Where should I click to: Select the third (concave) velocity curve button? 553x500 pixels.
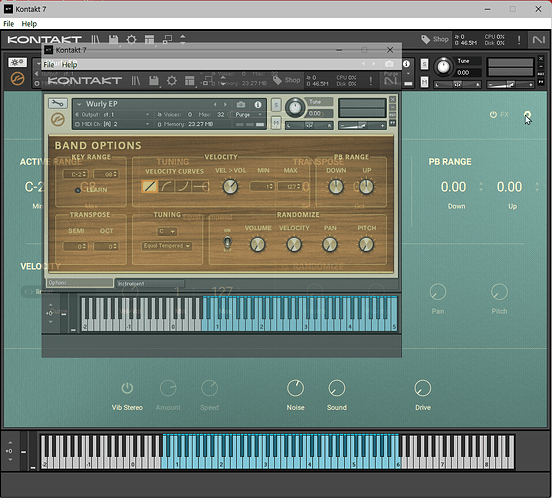(x=183, y=186)
